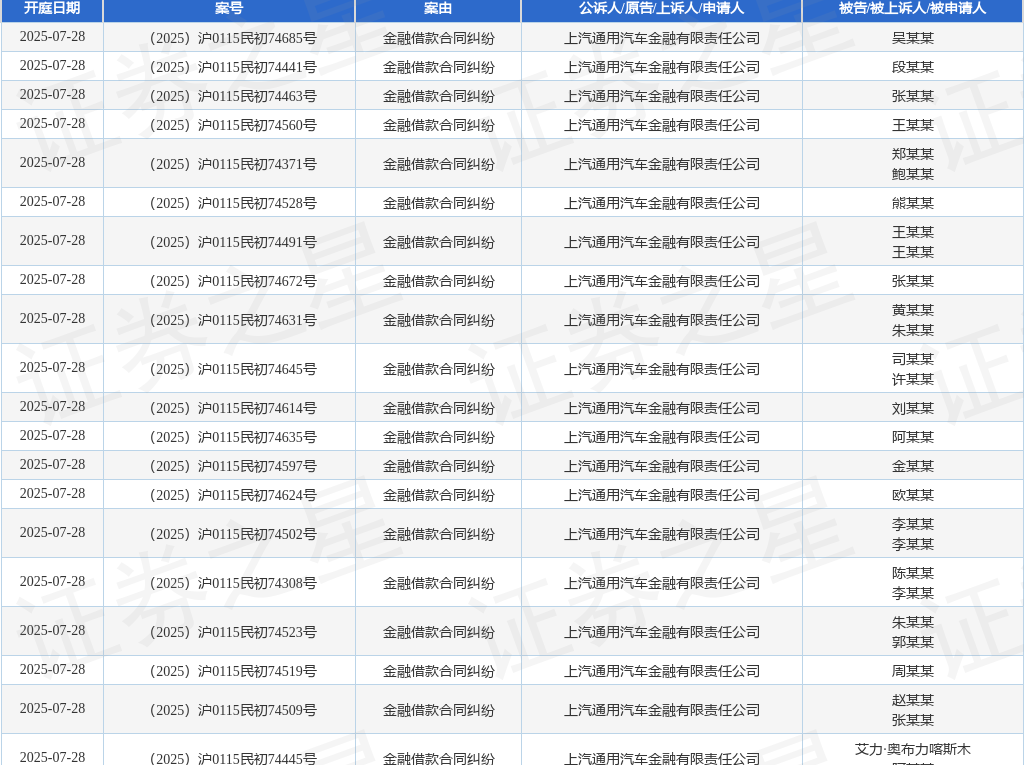Image resolution: width=1024 pixels, height=765 pixels.
Task: Click case number (2025)沪0115民初74519号
Action: tap(233, 672)
